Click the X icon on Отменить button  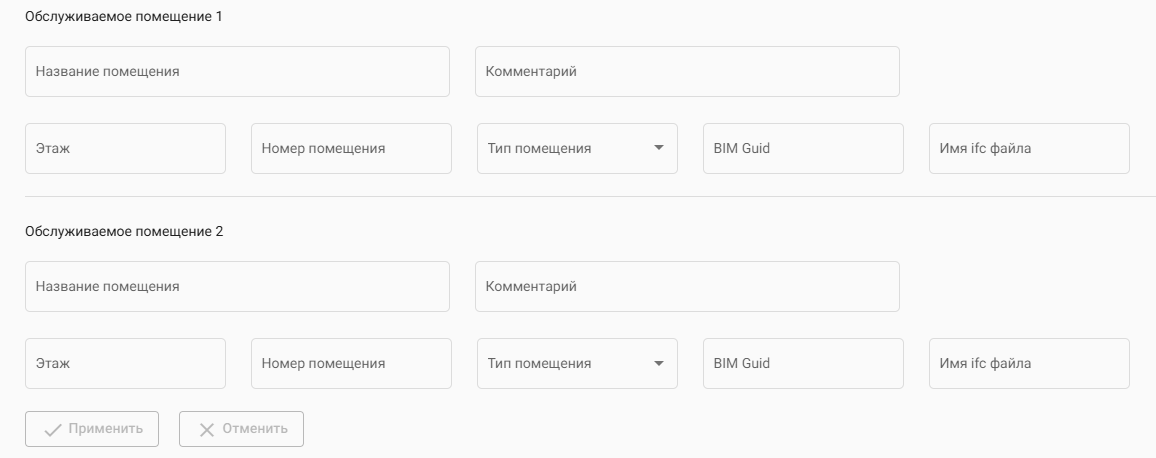(x=207, y=429)
